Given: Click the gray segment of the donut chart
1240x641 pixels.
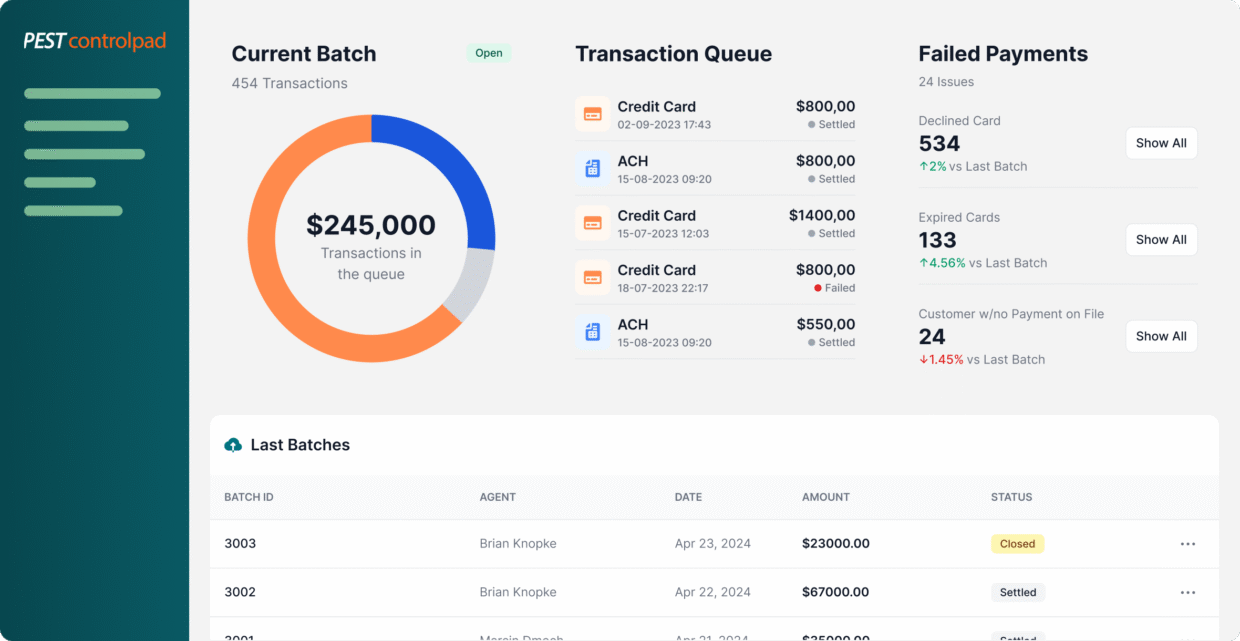Looking at the screenshot, I should [x=470, y=283].
